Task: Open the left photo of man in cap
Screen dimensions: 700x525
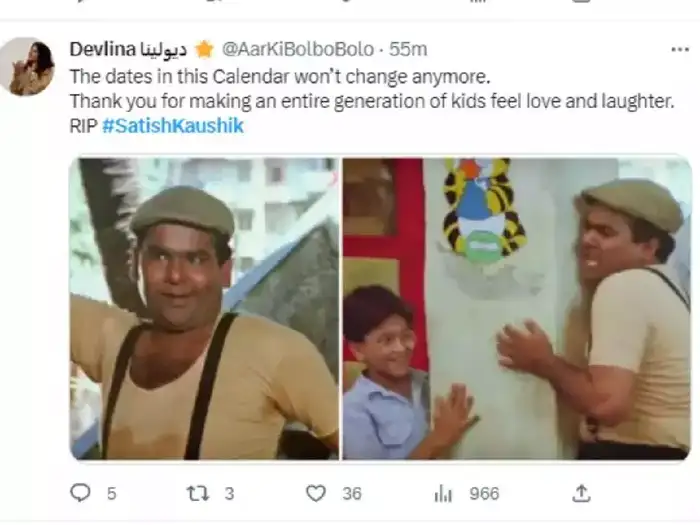Action: (x=204, y=308)
